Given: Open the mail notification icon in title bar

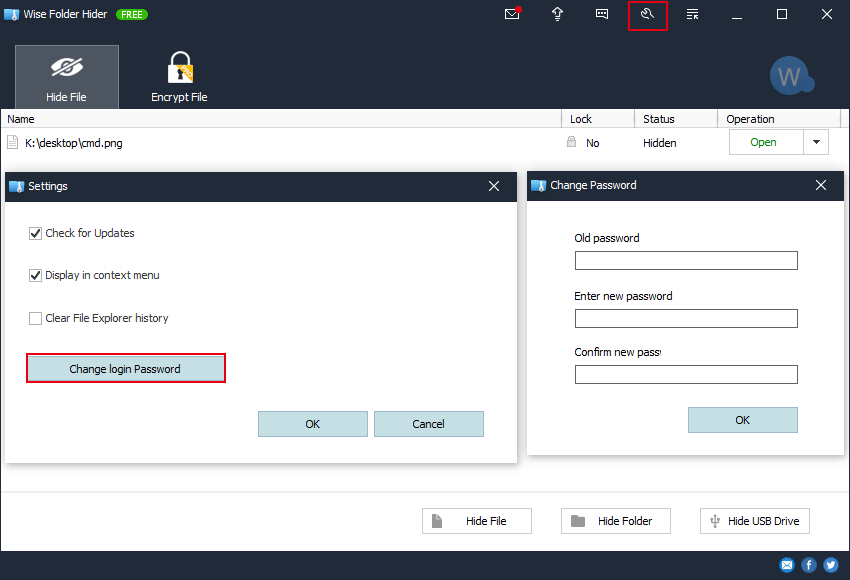Looking at the screenshot, I should pos(512,14).
